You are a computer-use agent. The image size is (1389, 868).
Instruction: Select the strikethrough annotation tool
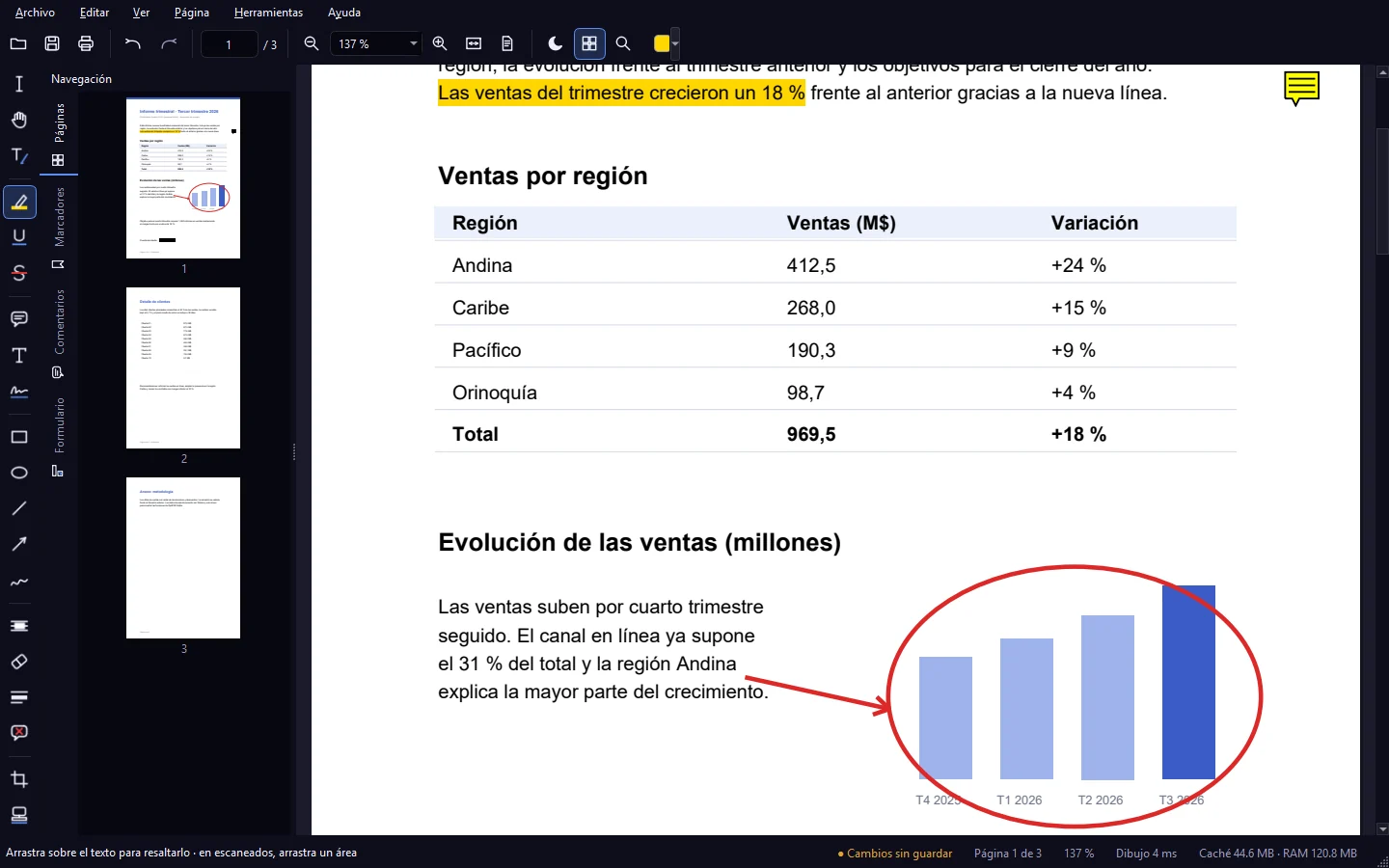19,273
